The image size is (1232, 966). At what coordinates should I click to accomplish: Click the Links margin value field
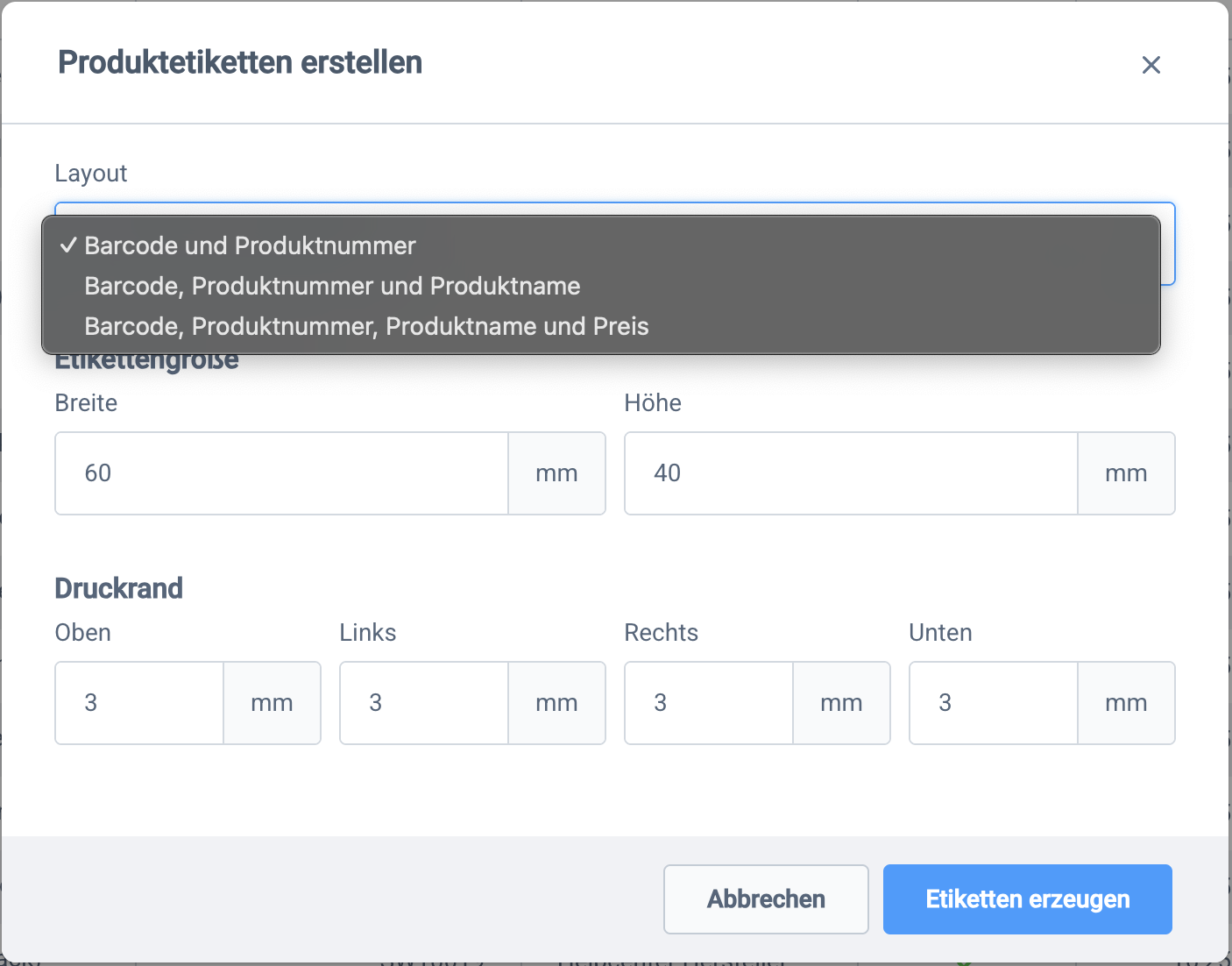[x=423, y=702]
